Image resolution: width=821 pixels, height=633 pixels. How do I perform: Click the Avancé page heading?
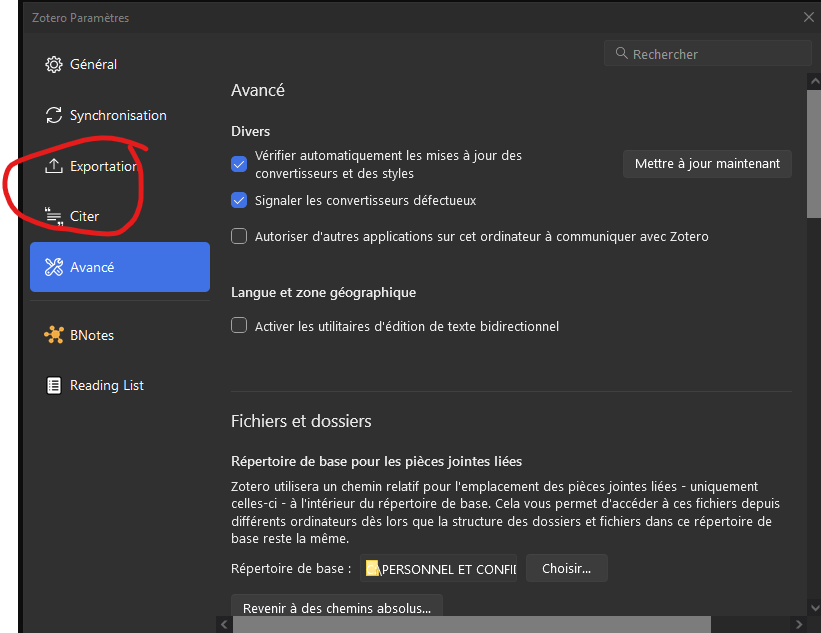click(258, 90)
